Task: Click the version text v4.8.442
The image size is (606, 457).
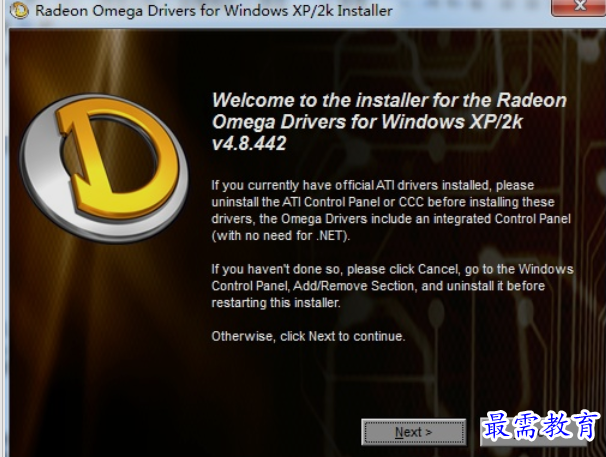Action: (x=249, y=143)
